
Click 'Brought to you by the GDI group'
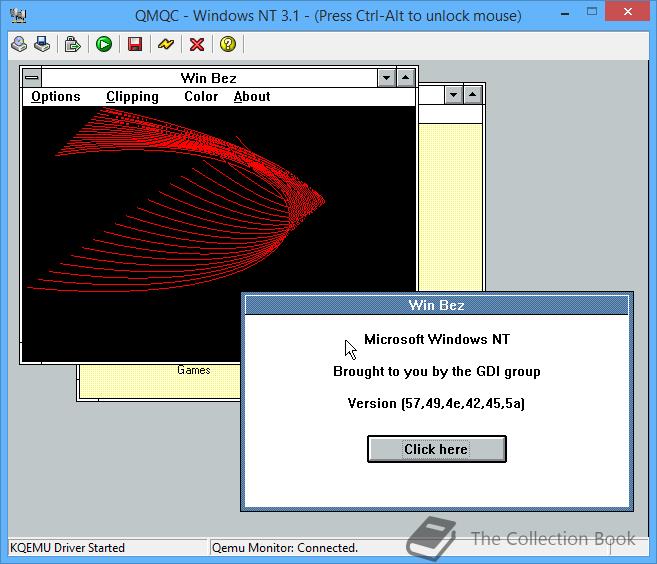coord(437,371)
